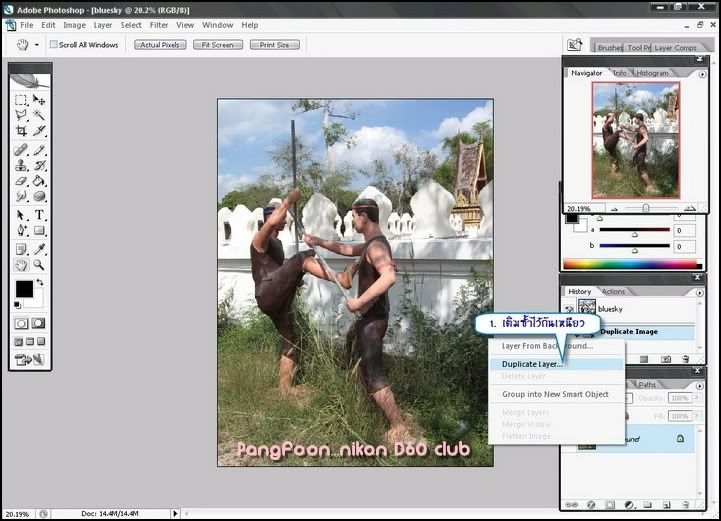721x521 pixels.
Task: Choose Duplicate Layer from context menu
Action: tap(556, 364)
